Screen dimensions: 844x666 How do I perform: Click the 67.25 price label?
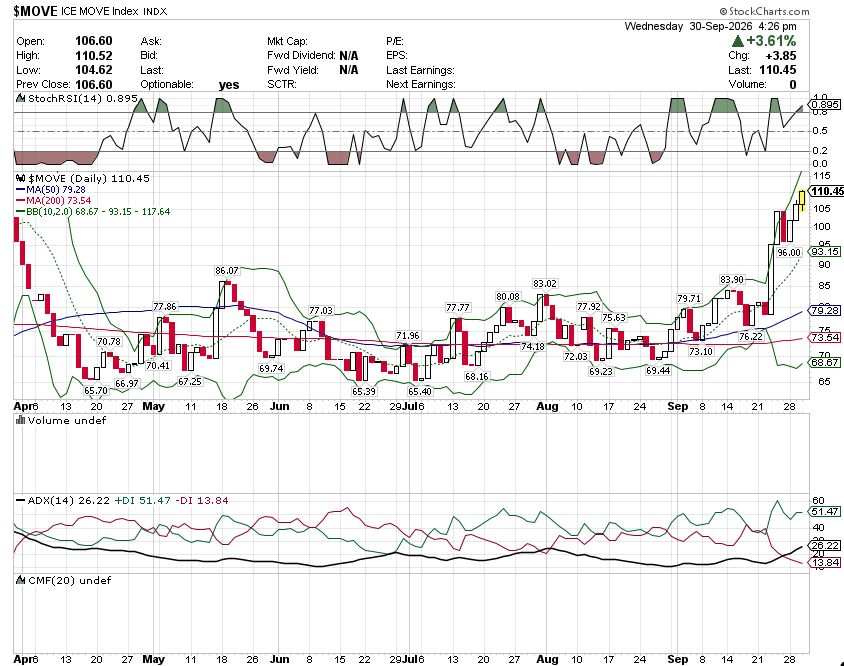tap(189, 381)
